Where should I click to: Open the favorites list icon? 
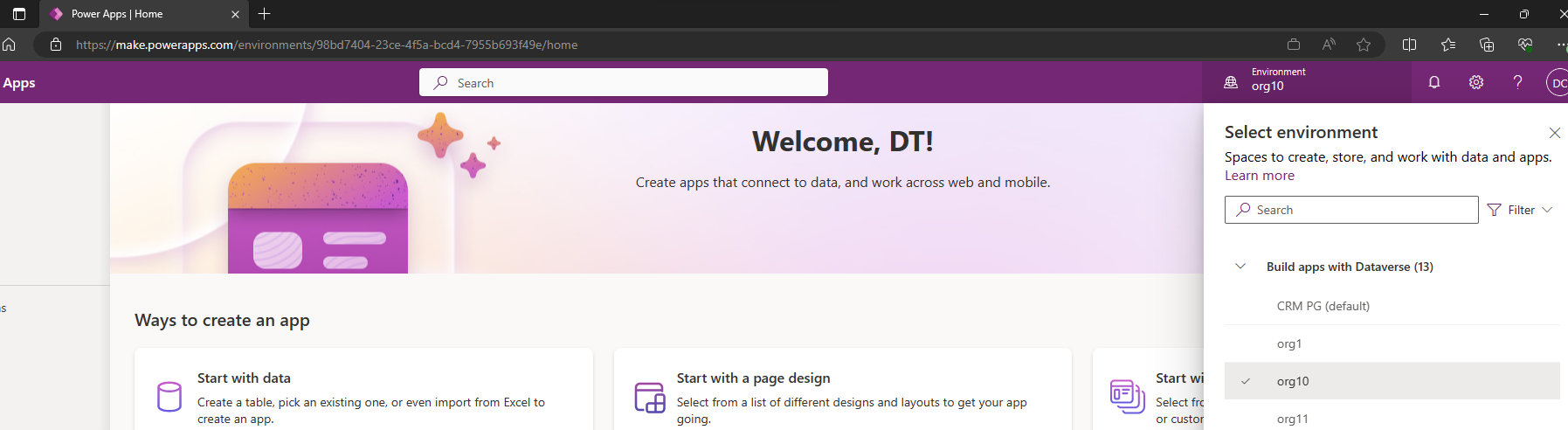click(1447, 45)
